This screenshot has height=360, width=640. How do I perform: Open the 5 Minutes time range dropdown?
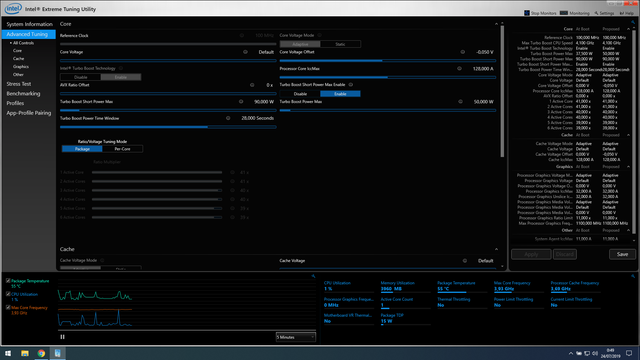pos(296,337)
